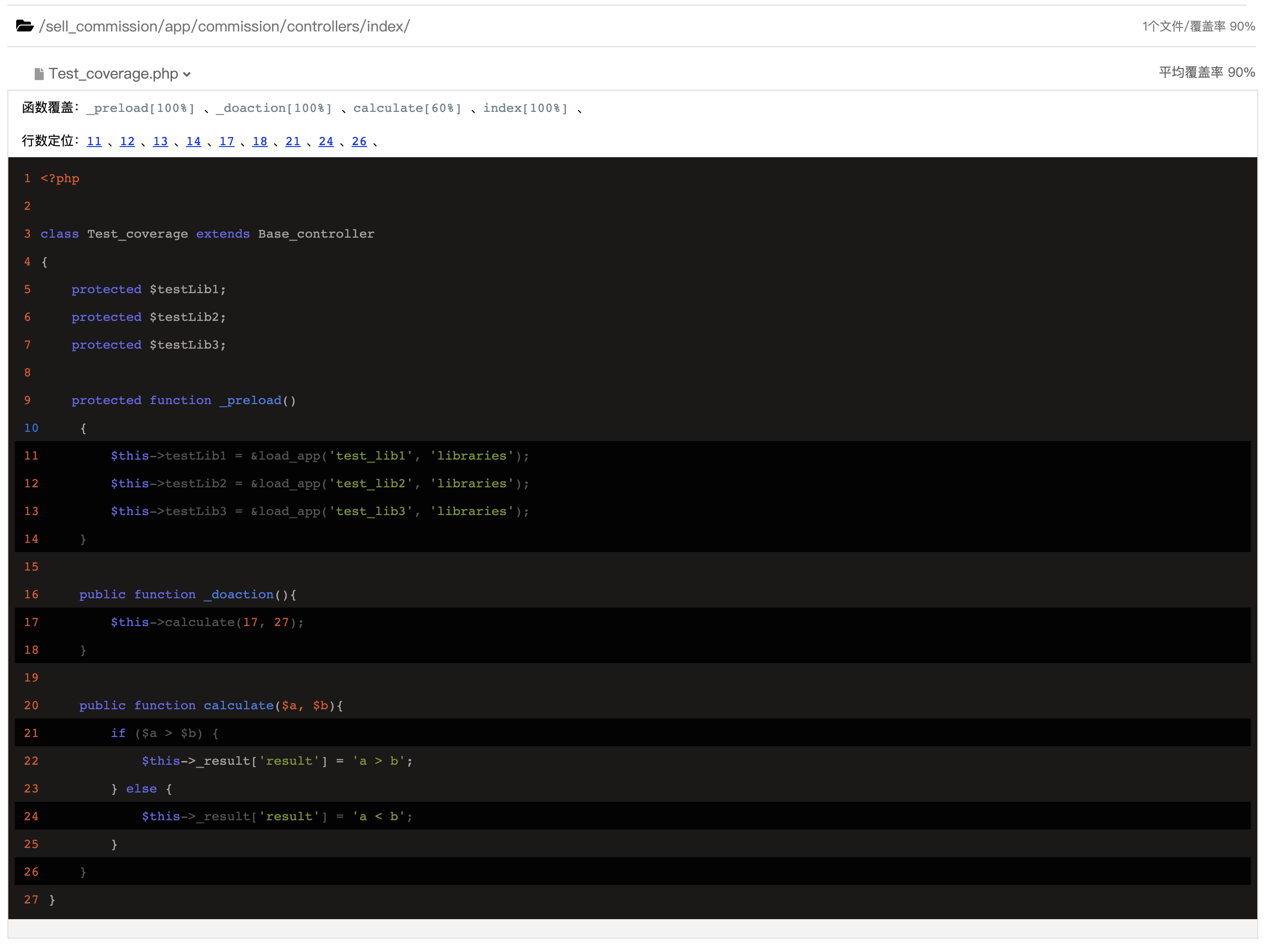Jump to line 26 link
This screenshot has width=1267, height=952.
359,141
